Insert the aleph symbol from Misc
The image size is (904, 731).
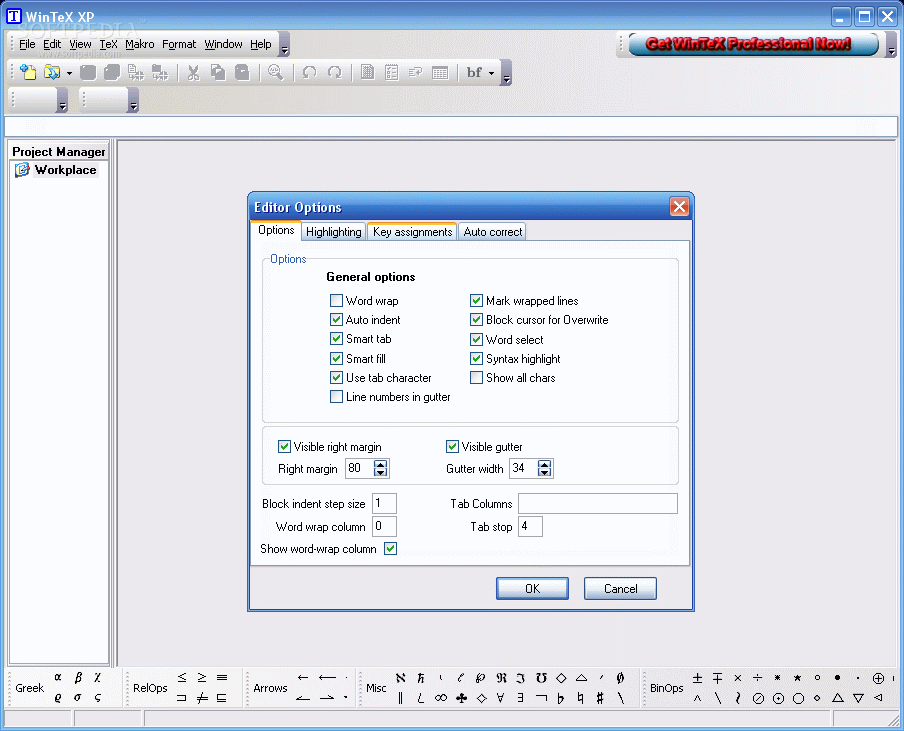coord(401,677)
